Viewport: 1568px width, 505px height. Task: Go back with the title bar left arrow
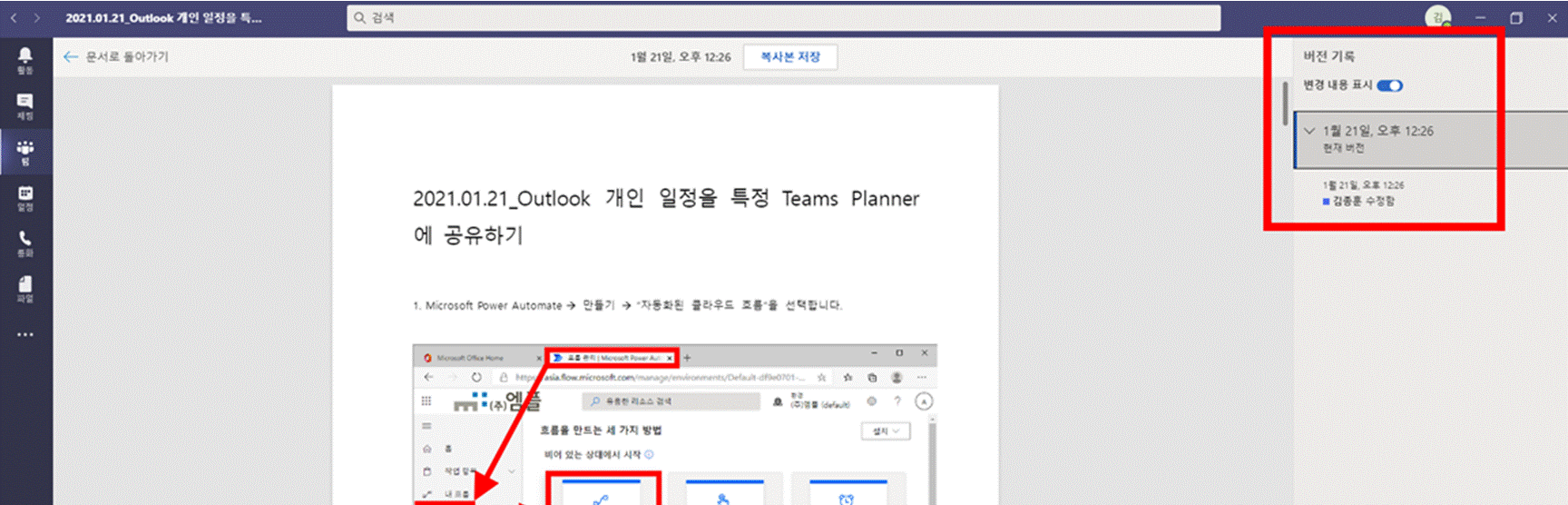[x=14, y=17]
